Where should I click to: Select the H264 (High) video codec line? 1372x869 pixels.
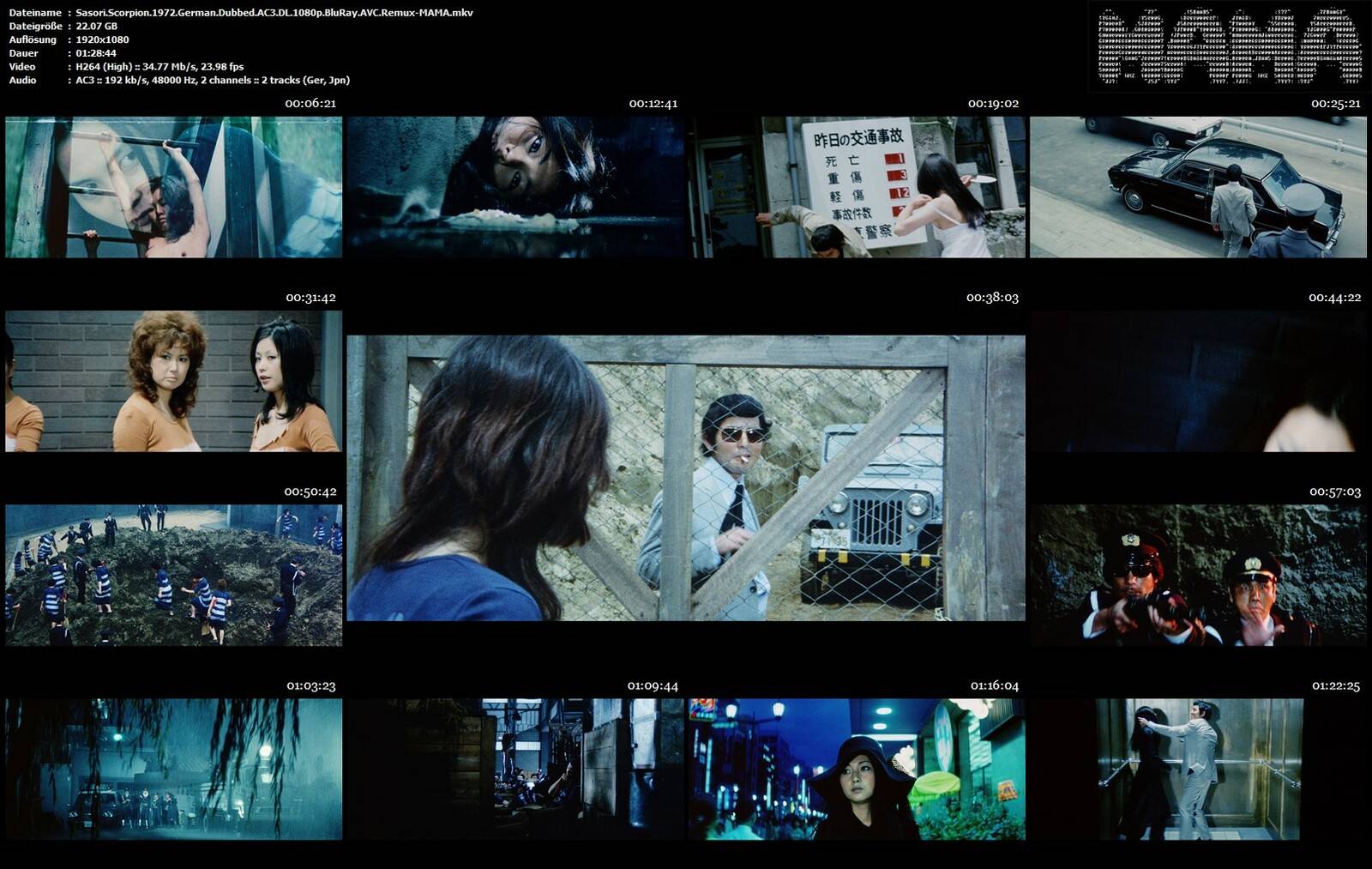click(159, 67)
